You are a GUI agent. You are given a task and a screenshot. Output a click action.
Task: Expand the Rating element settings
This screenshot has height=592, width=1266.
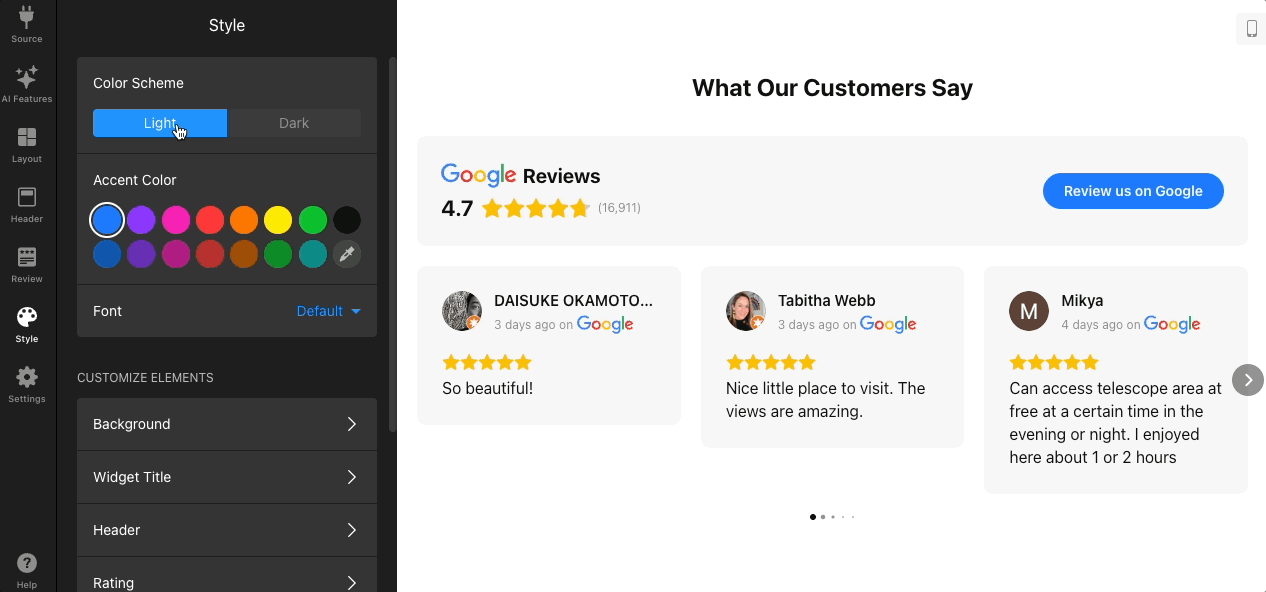(x=226, y=580)
